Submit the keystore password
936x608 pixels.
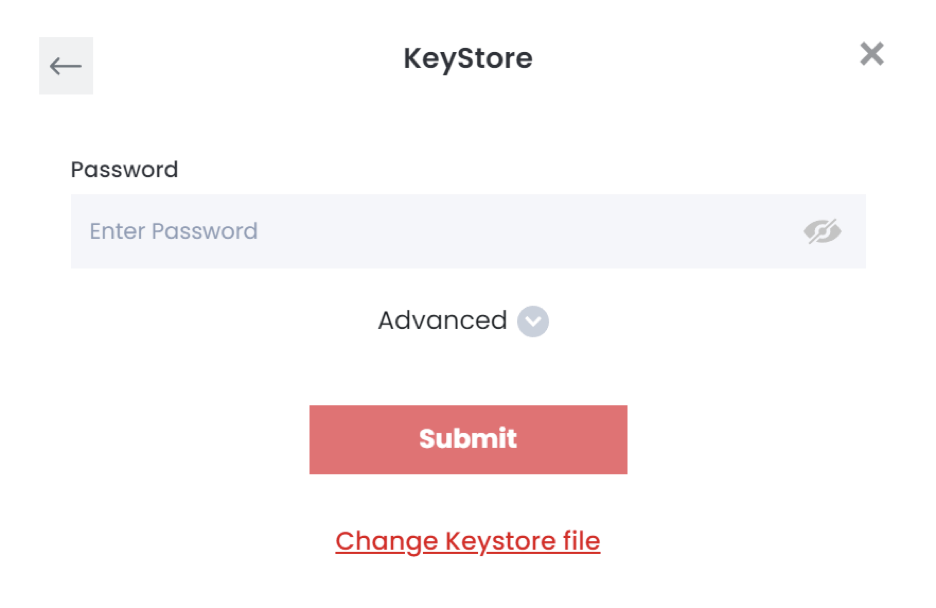coord(468,439)
